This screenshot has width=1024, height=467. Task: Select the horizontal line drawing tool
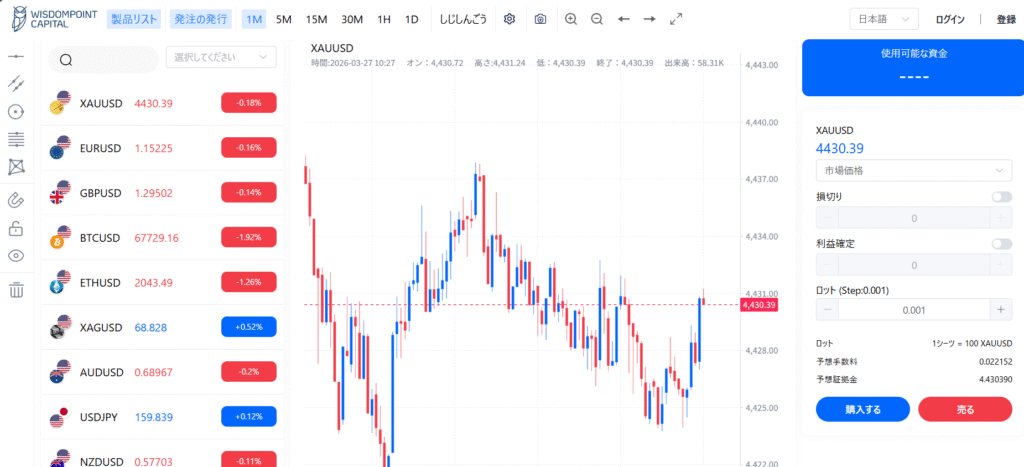(16, 57)
